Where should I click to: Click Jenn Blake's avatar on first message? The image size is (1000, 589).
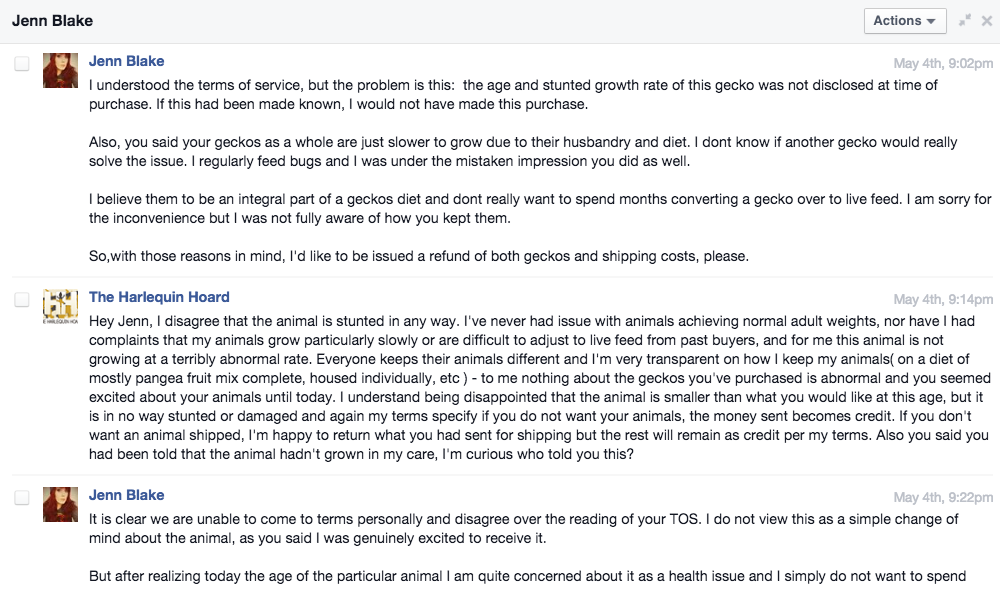(61, 70)
